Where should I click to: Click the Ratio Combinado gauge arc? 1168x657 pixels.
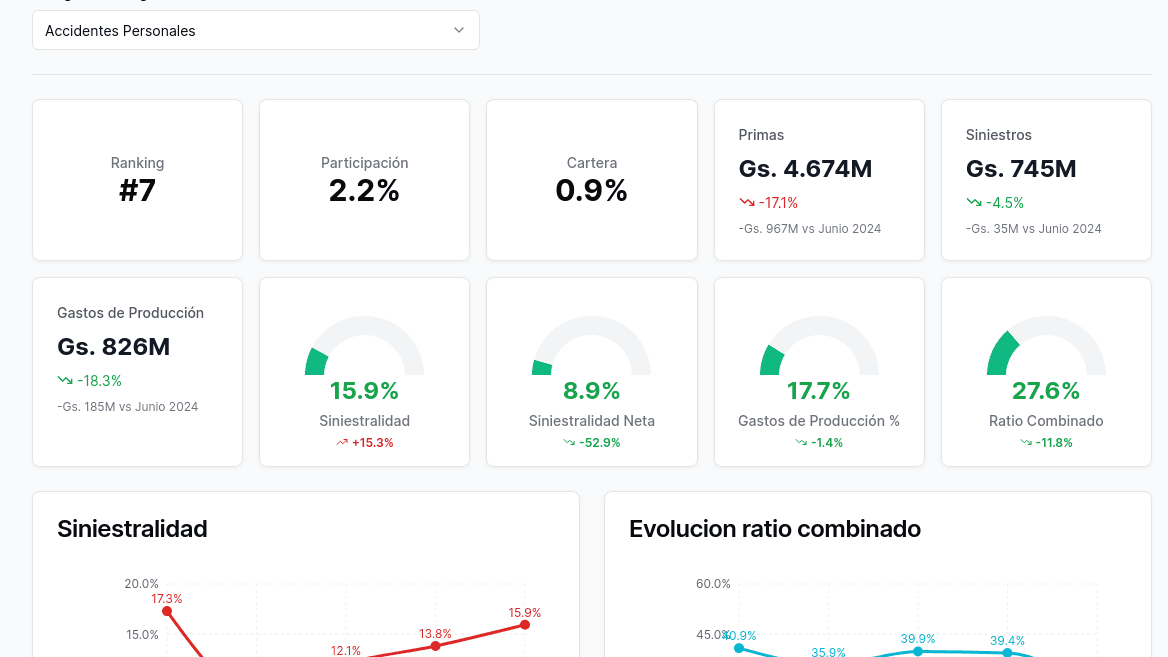pos(1047,345)
